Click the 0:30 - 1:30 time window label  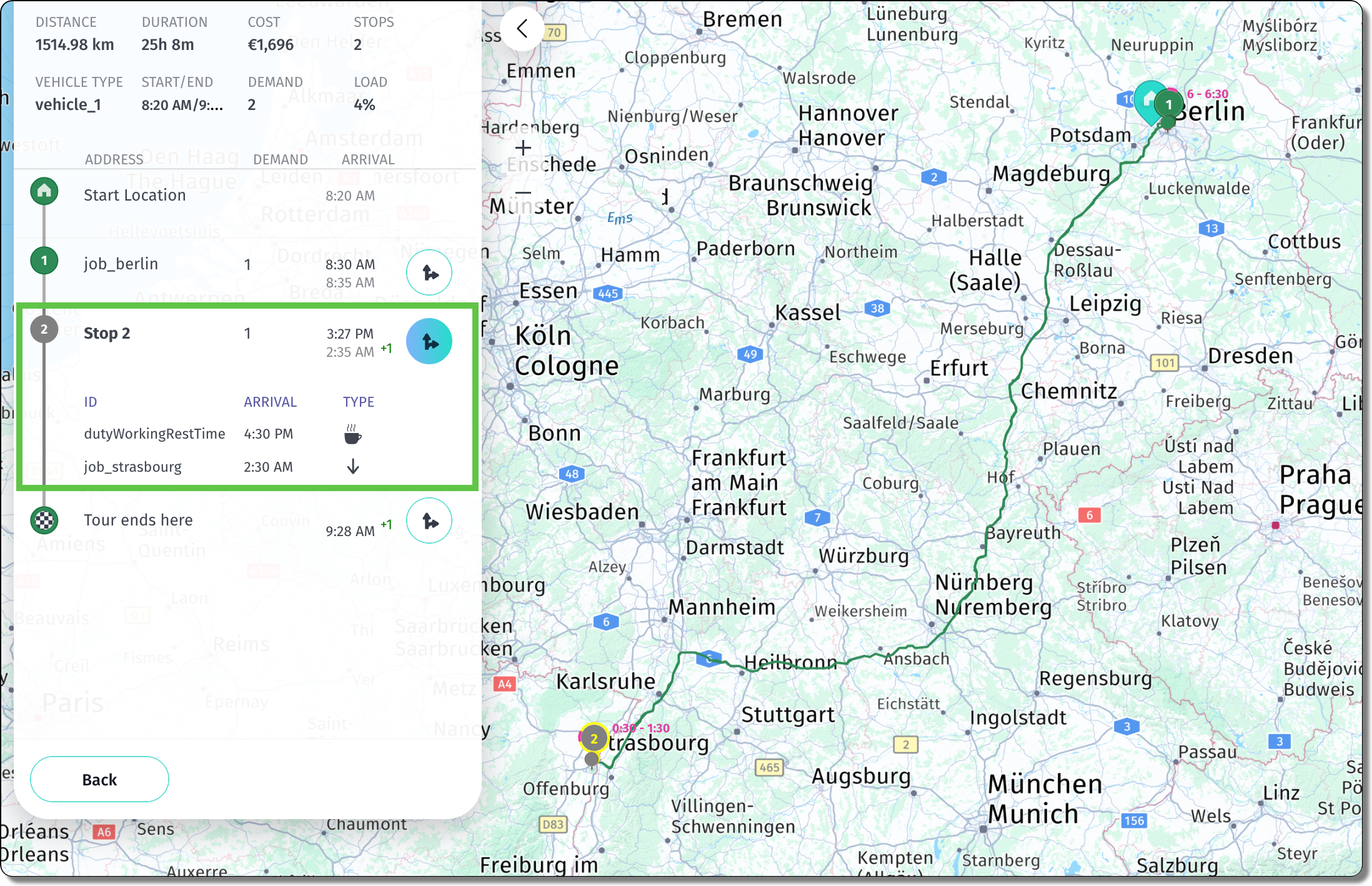click(641, 728)
